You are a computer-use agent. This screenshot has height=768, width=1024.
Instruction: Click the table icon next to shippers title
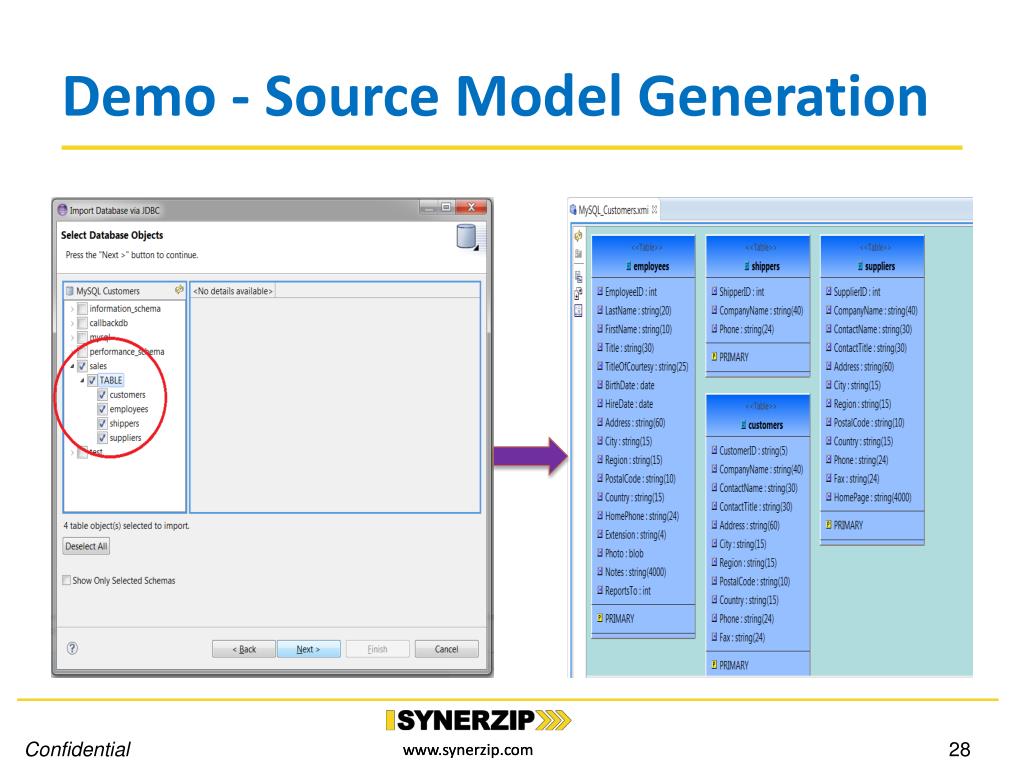(x=747, y=266)
